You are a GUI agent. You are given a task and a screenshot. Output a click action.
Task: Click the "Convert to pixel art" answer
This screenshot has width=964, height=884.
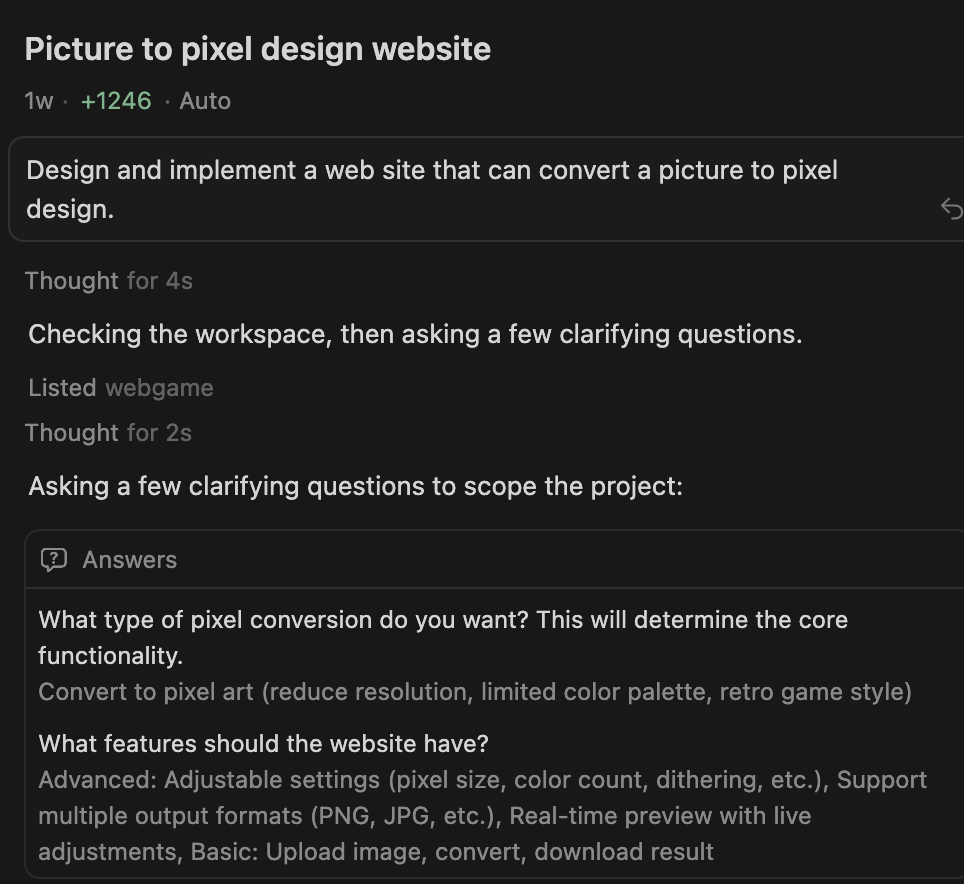475,692
